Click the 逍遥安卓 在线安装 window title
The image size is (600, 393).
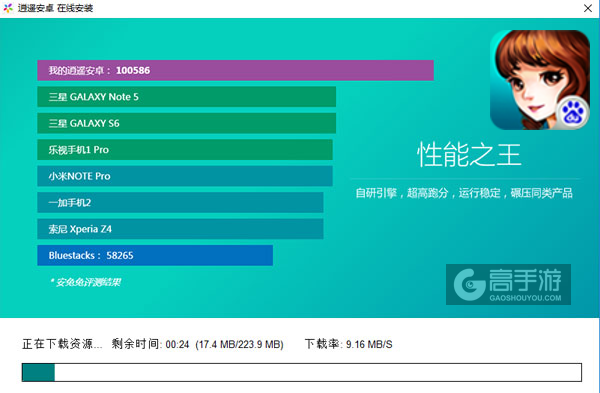tap(55, 8)
